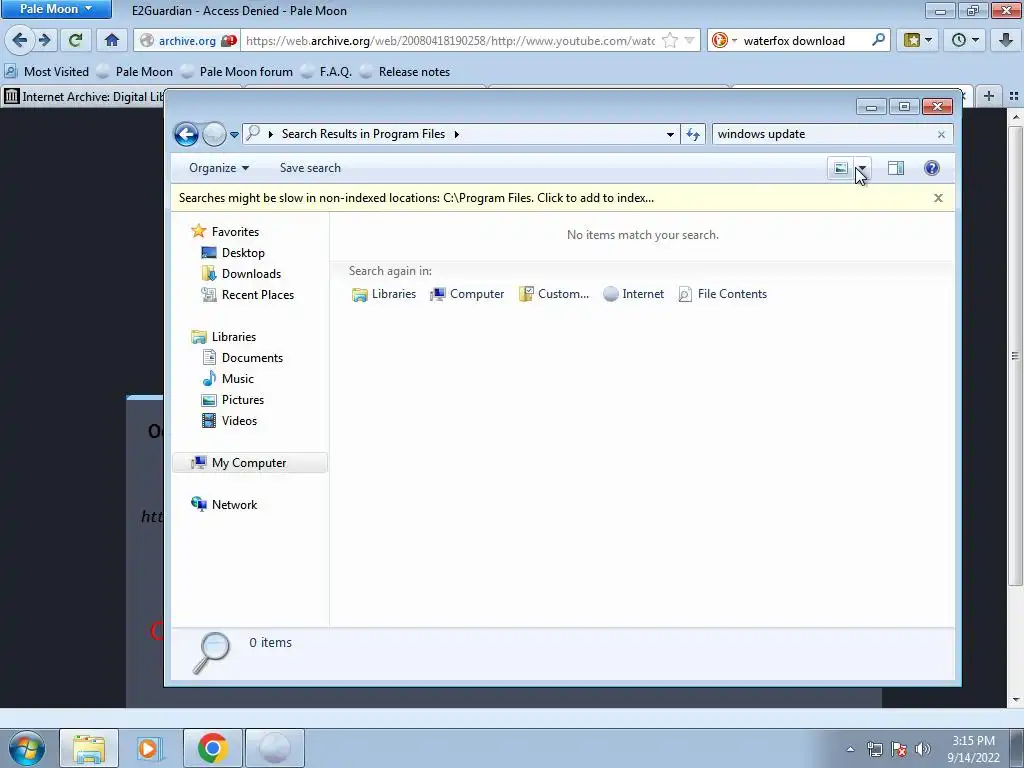Launch Windows Media Player from the taskbar
Screen dimensions: 1024x768
click(149, 748)
